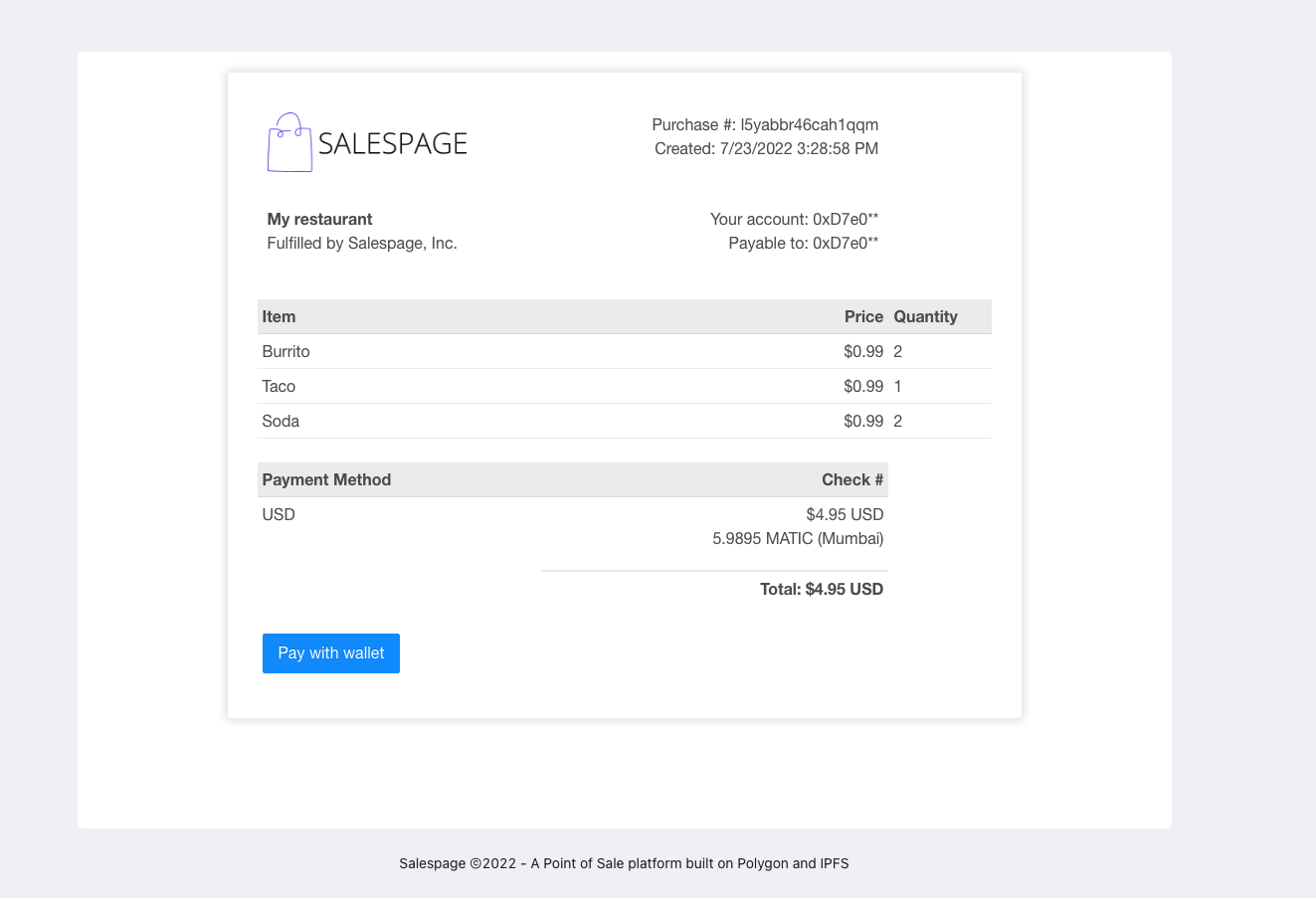Click the Salespage shopping bag logo icon
This screenshot has width=1316, height=912.
click(x=289, y=142)
